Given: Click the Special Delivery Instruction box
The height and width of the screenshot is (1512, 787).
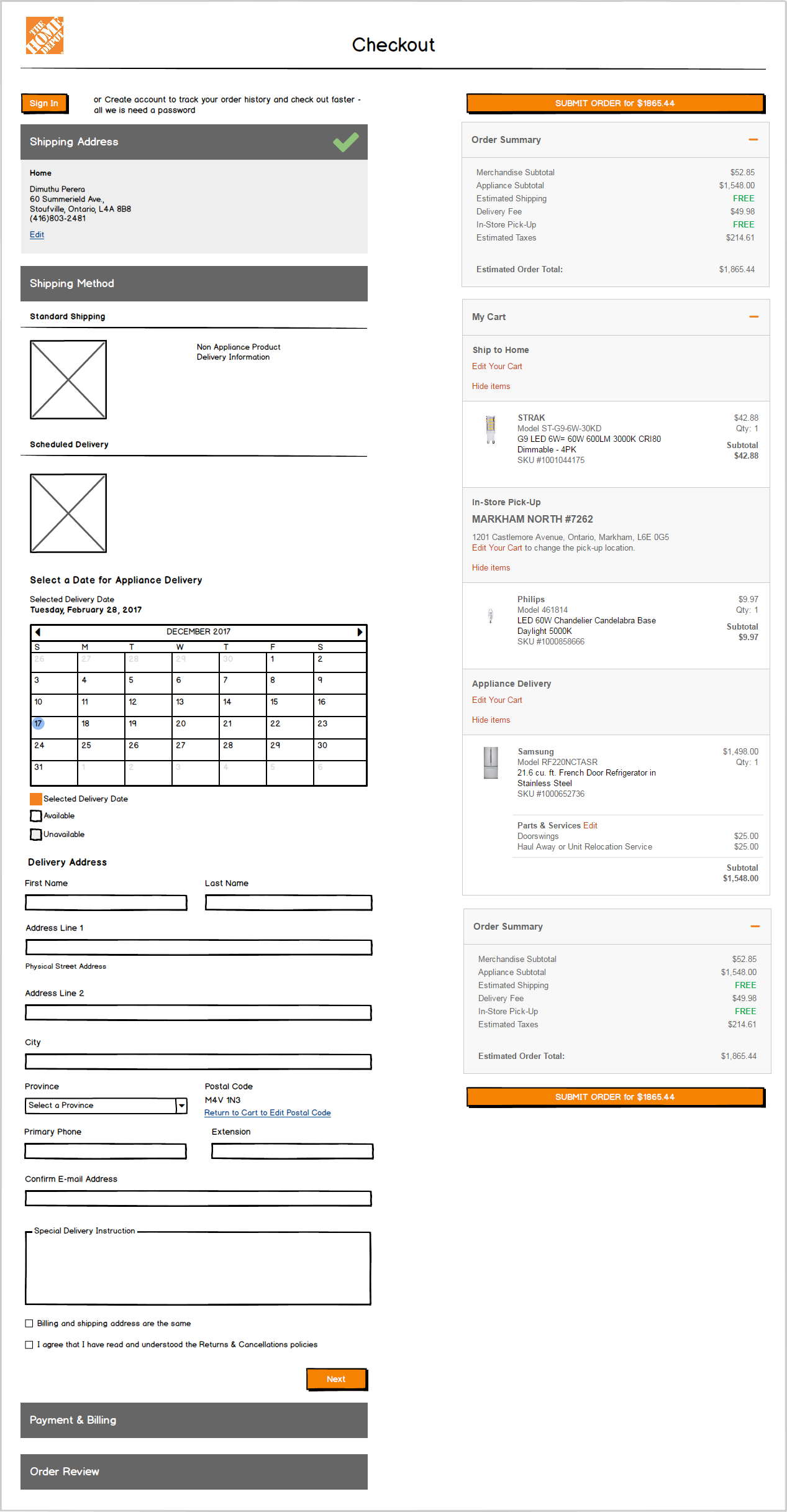Looking at the screenshot, I should (x=198, y=1268).
